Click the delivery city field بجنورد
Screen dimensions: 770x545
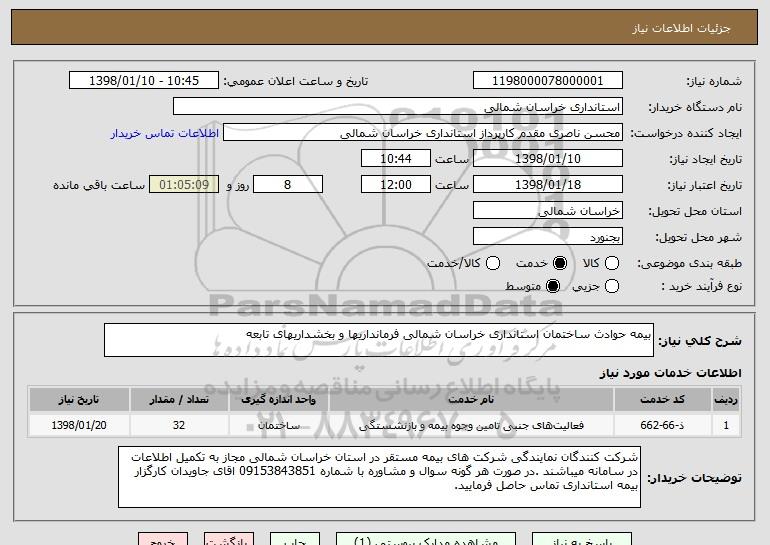point(548,237)
